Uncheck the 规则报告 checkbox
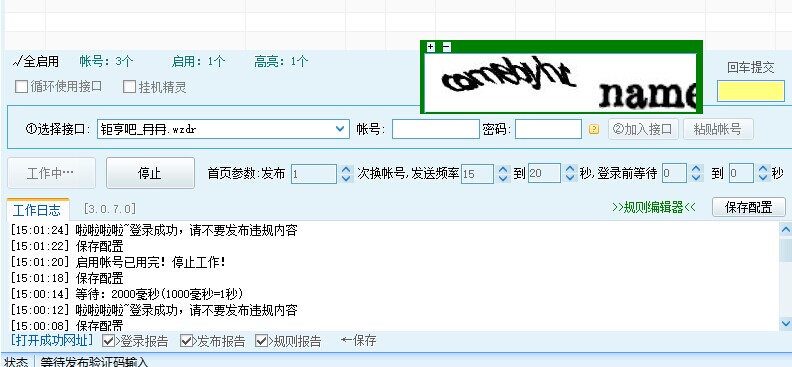This screenshot has width=792, height=367. [261, 341]
